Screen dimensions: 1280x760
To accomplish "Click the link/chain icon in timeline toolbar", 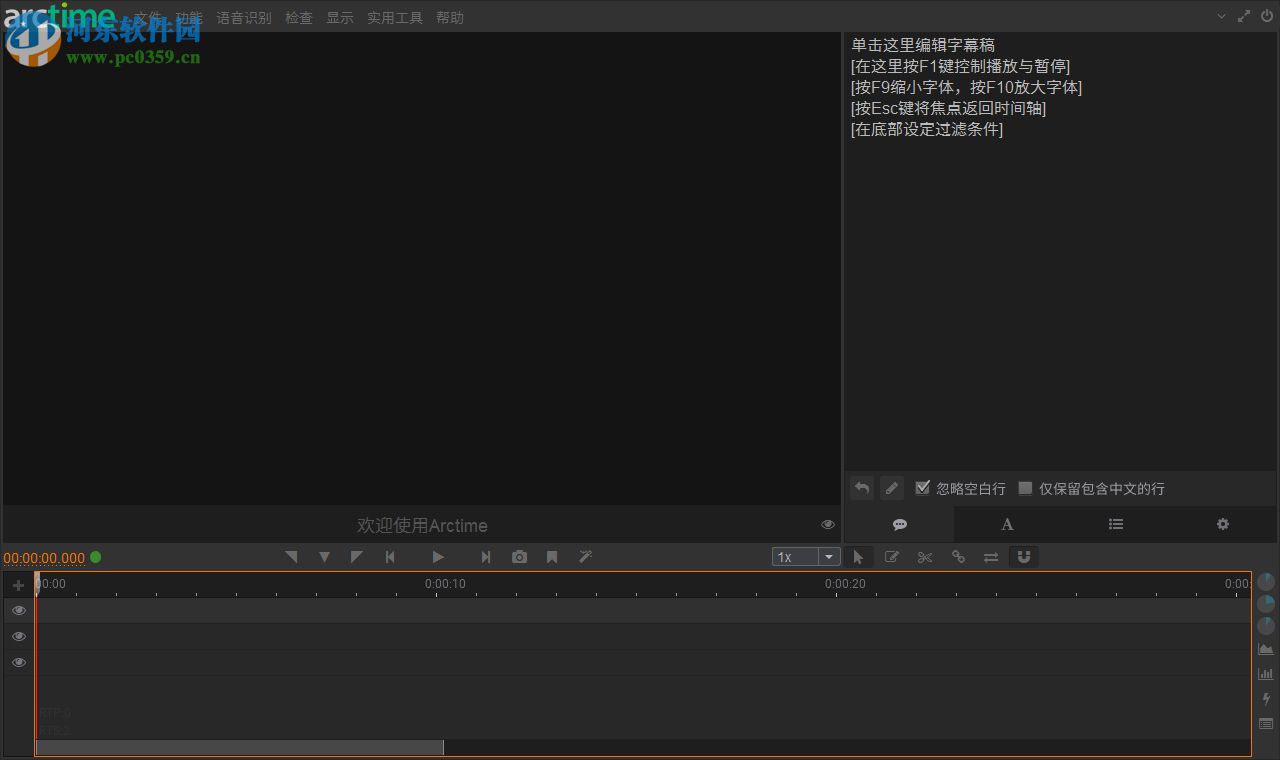I will click(958, 557).
